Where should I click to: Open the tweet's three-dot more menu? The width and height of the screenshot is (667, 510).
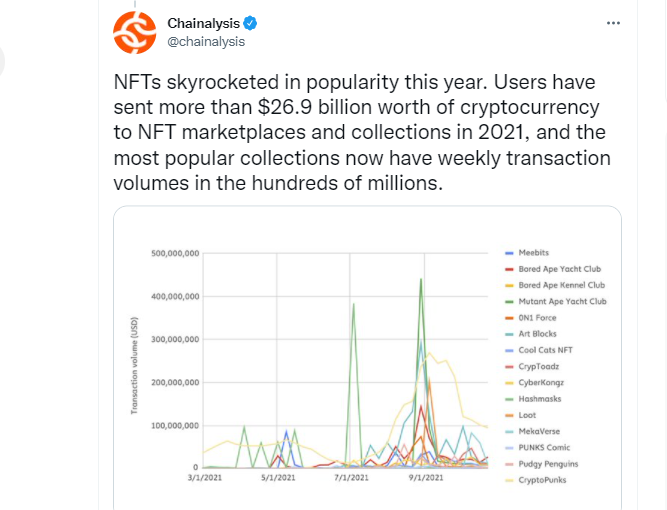coord(613,23)
